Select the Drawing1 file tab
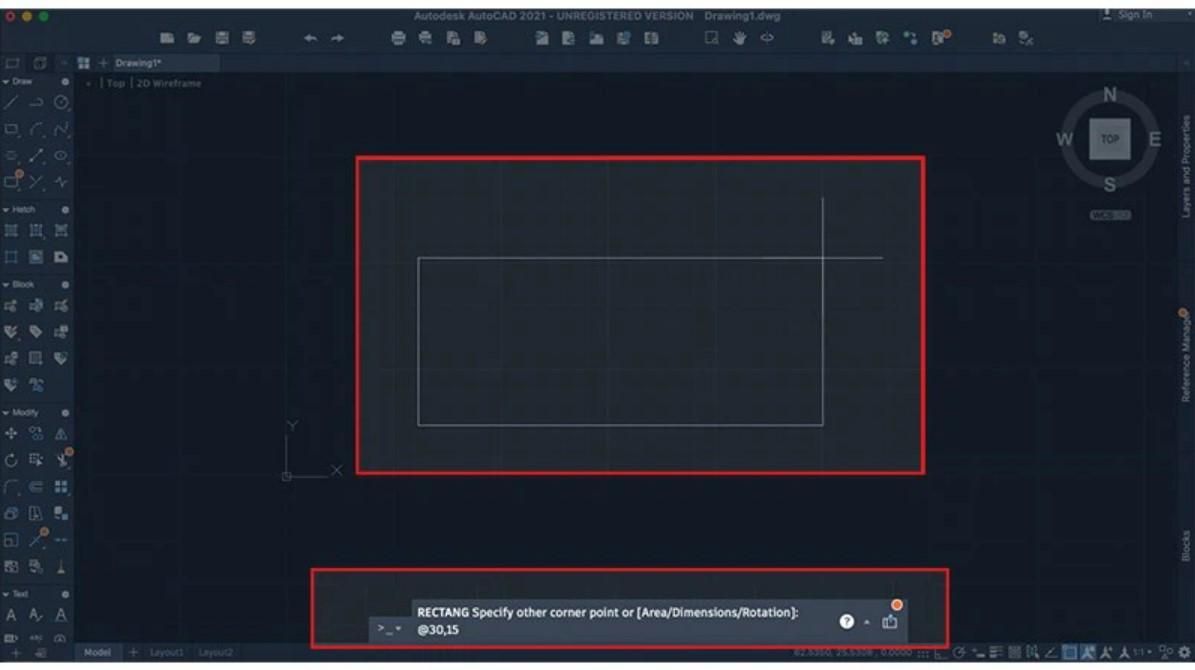Image resolution: width=1195 pixels, height=670 pixels. 138,63
